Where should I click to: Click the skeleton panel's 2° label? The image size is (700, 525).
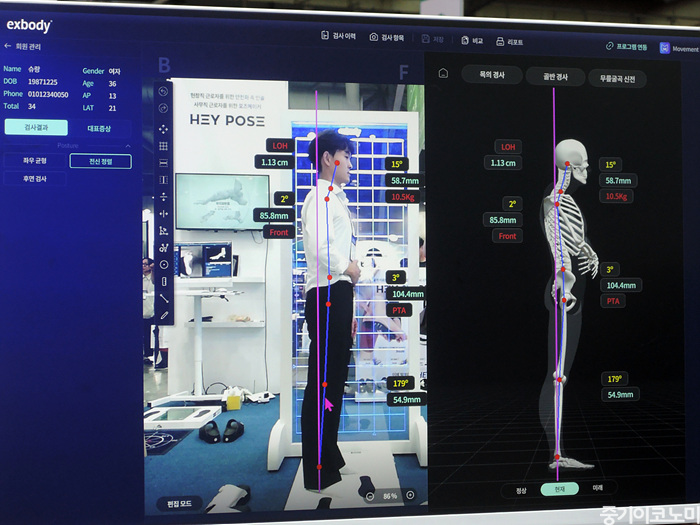tap(512, 204)
